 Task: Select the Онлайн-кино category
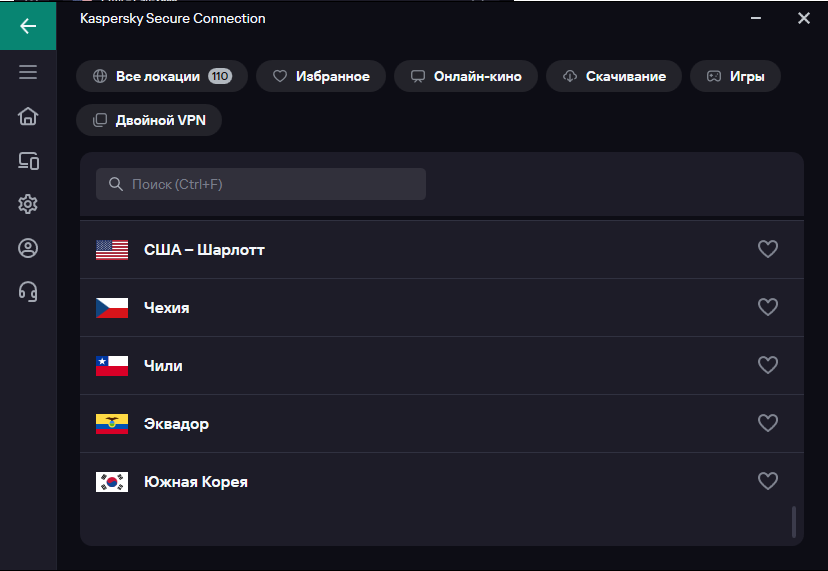[466, 76]
